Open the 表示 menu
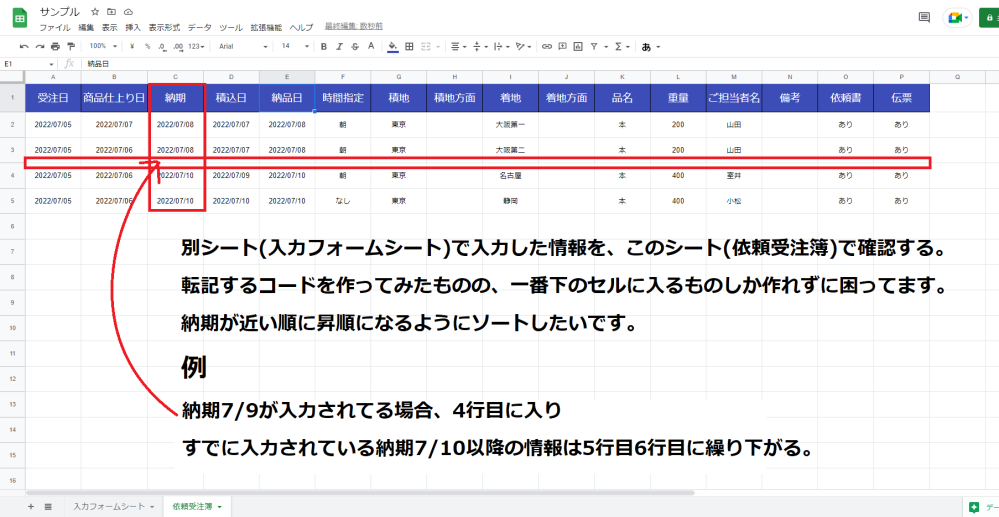 110,27
